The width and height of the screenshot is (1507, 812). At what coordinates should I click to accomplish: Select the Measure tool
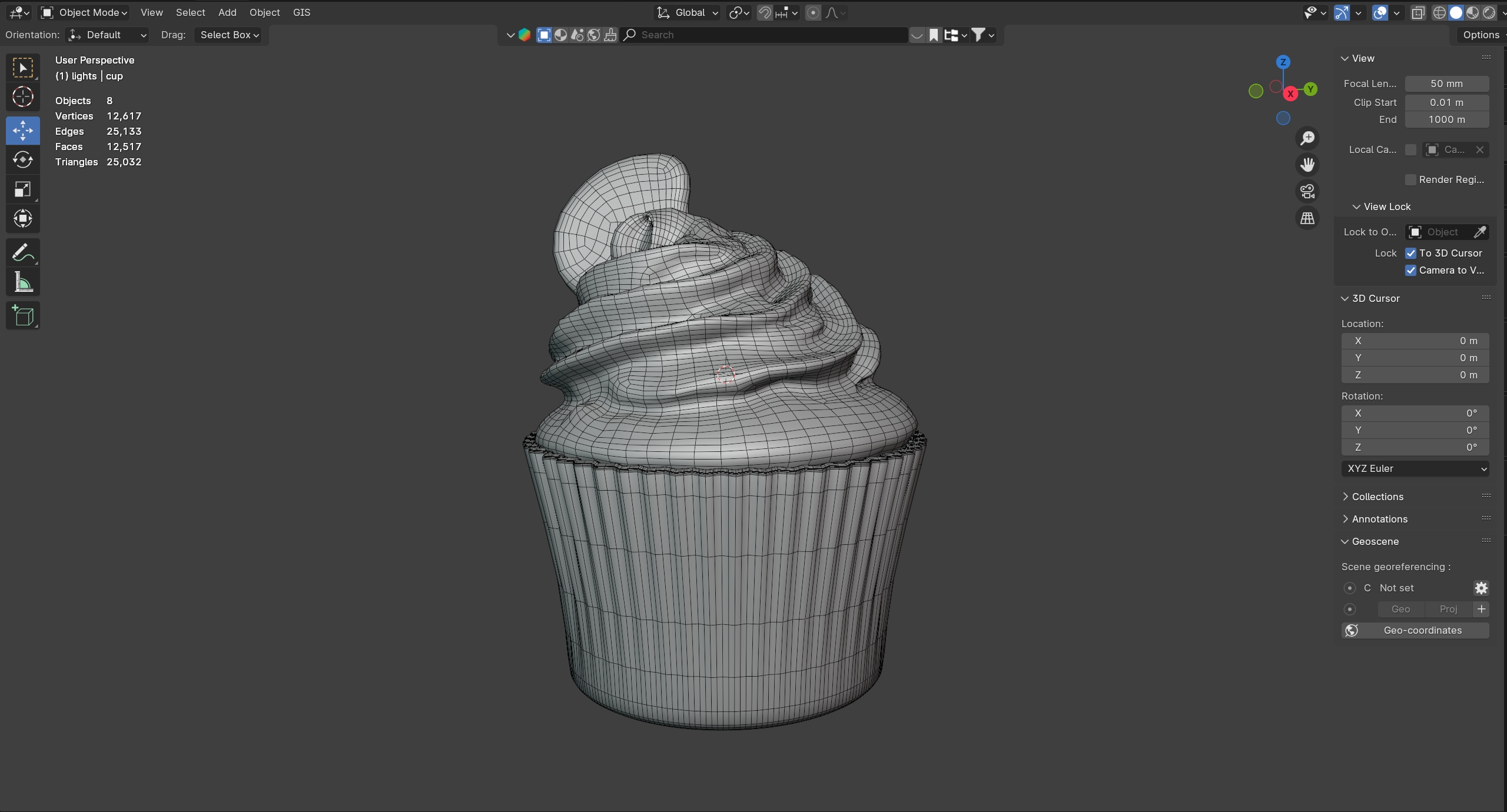(x=23, y=283)
